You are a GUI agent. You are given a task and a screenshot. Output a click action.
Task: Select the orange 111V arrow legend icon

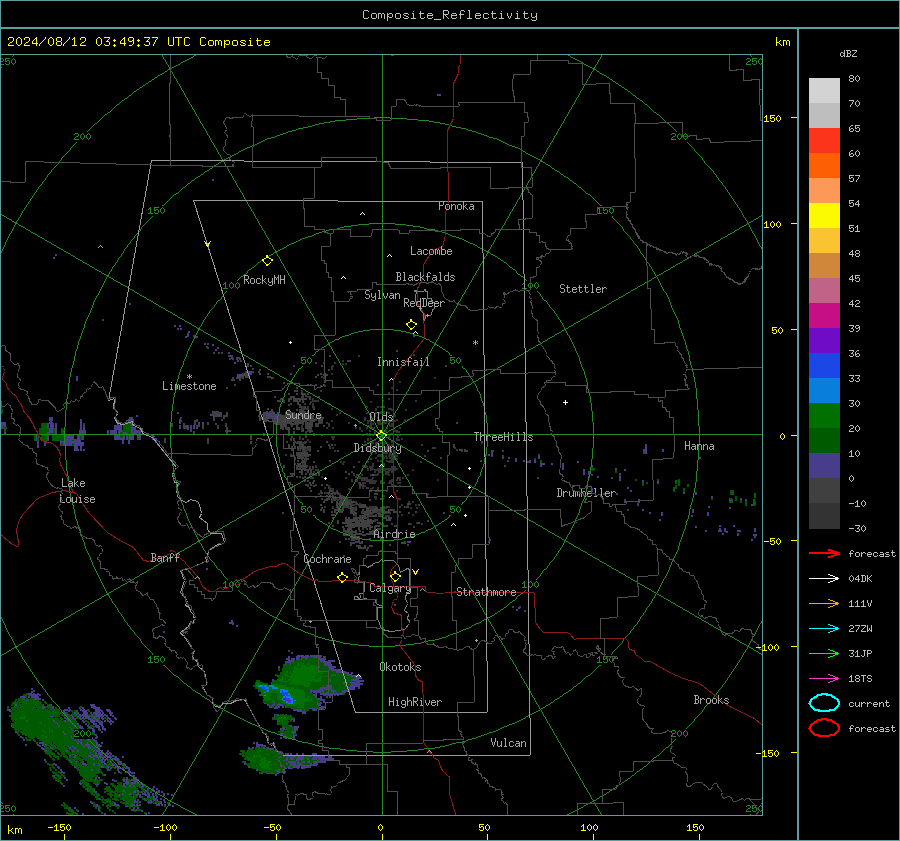click(x=824, y=603)
